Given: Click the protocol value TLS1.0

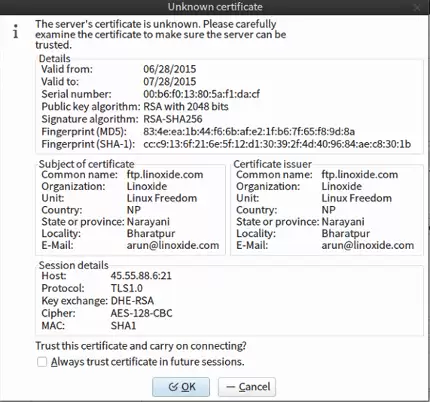Looking at the screenshot, I should tap(127, 288).
